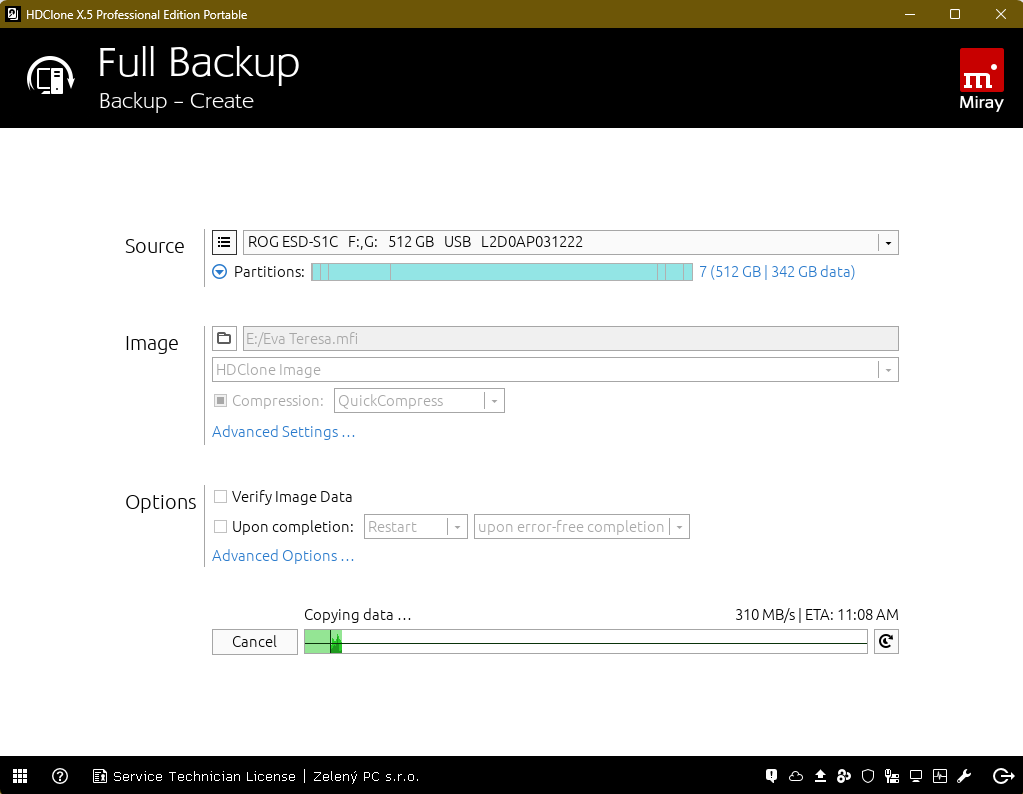Click the shield security icon

pyautogui.click(x=868, y=776)
